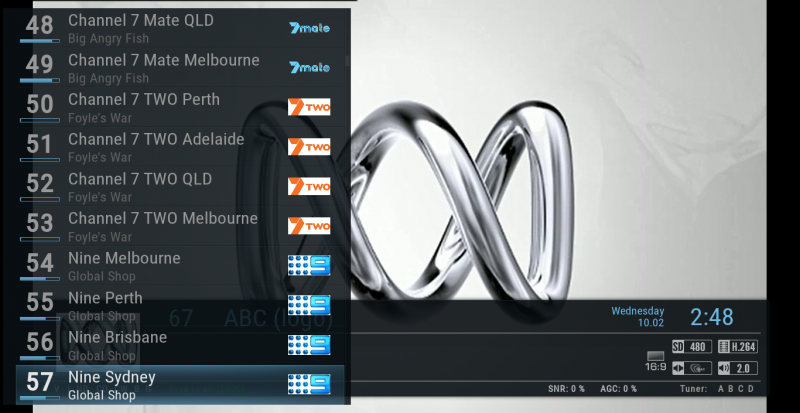800x413 pixels.
Task: Select channel 53 Channel 7 TWO Melbourne
Action: click(180, 226)
